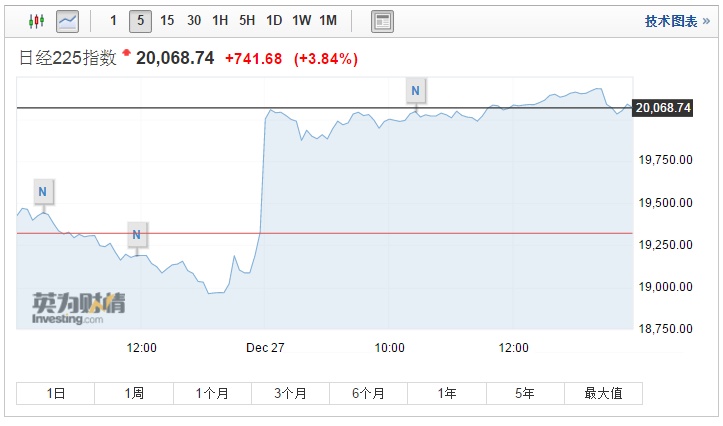
Task: Choose the 1D interval
Action: 274,20
